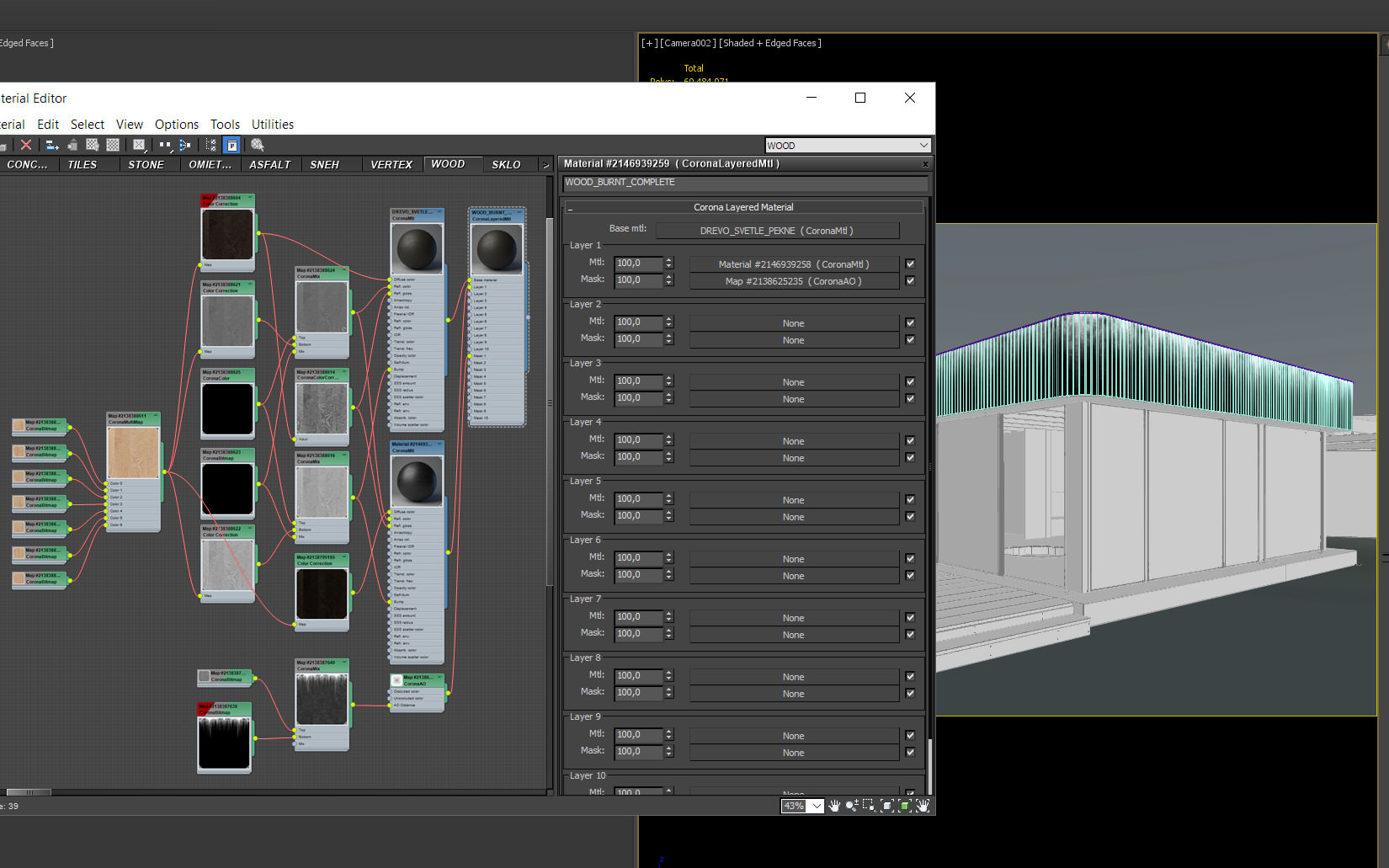
Task: Increase Layer 2 Mask amount spinner
Action: pyautogui.click(x=669, y=336)
